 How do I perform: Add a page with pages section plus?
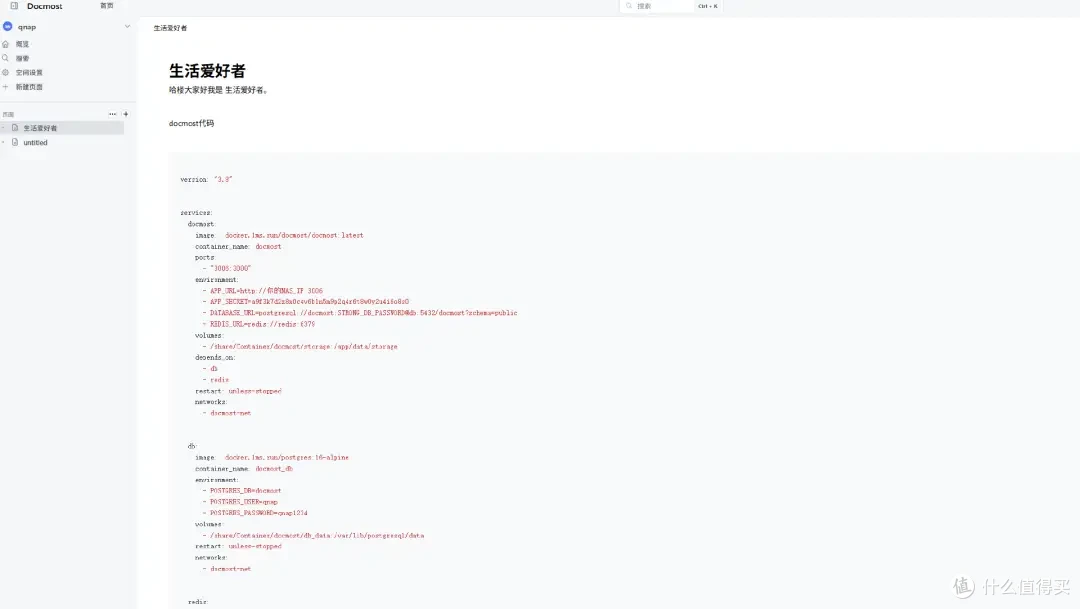125,114
